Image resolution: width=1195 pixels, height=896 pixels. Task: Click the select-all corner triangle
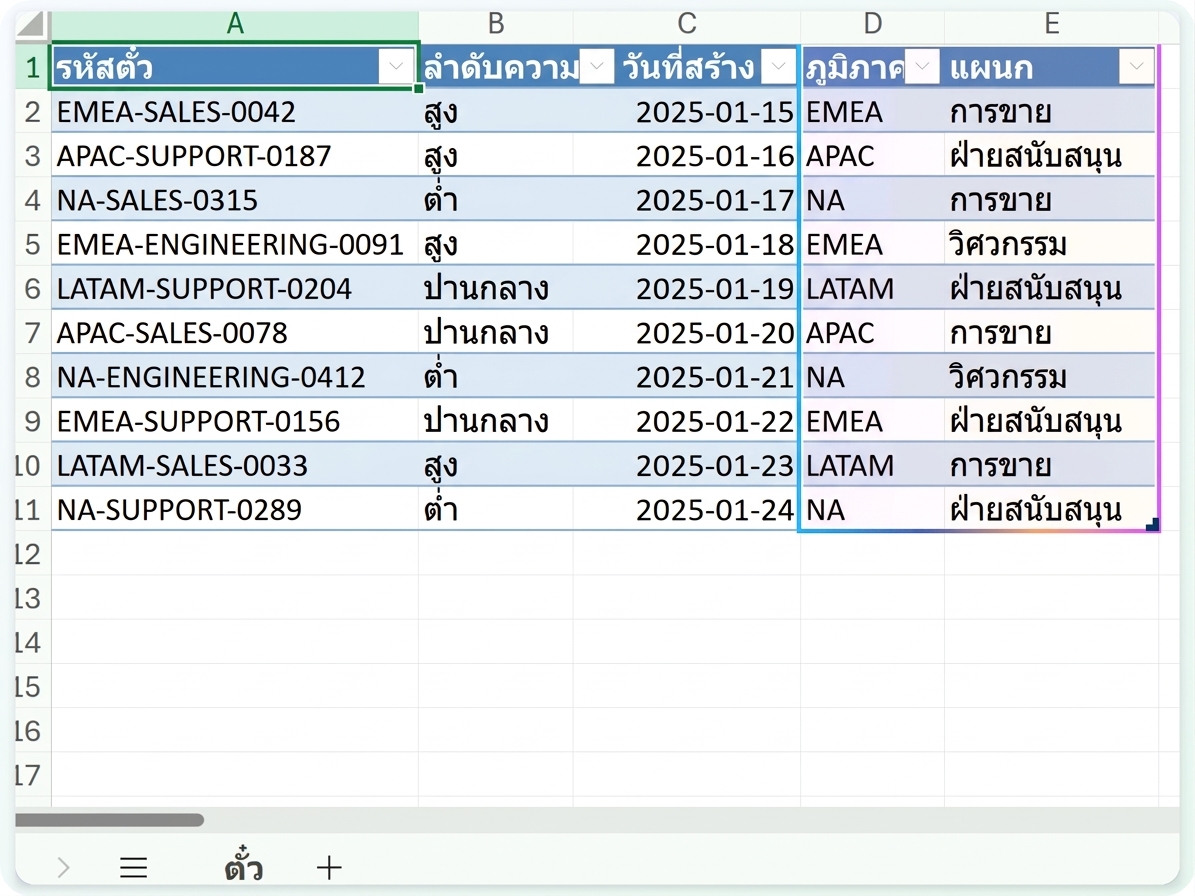click(x=32, y=24)
